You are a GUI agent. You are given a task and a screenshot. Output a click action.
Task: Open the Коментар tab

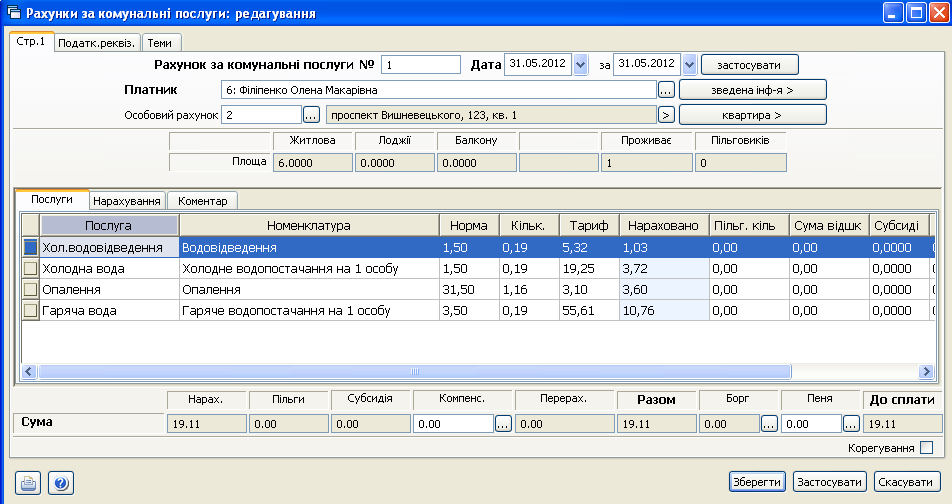pos(203,201)
